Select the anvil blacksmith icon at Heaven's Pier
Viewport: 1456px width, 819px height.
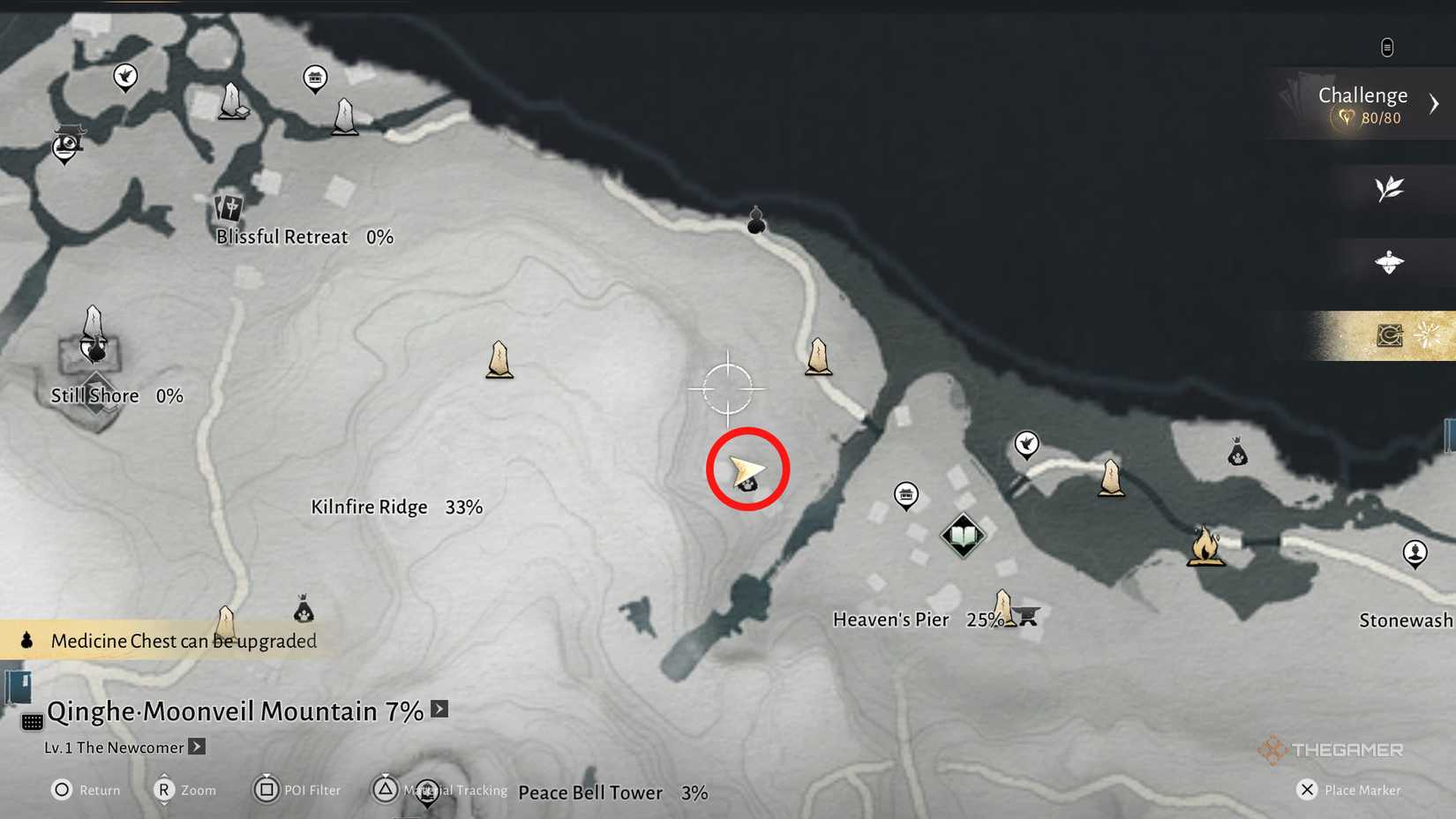click(x=1026, y=615)
